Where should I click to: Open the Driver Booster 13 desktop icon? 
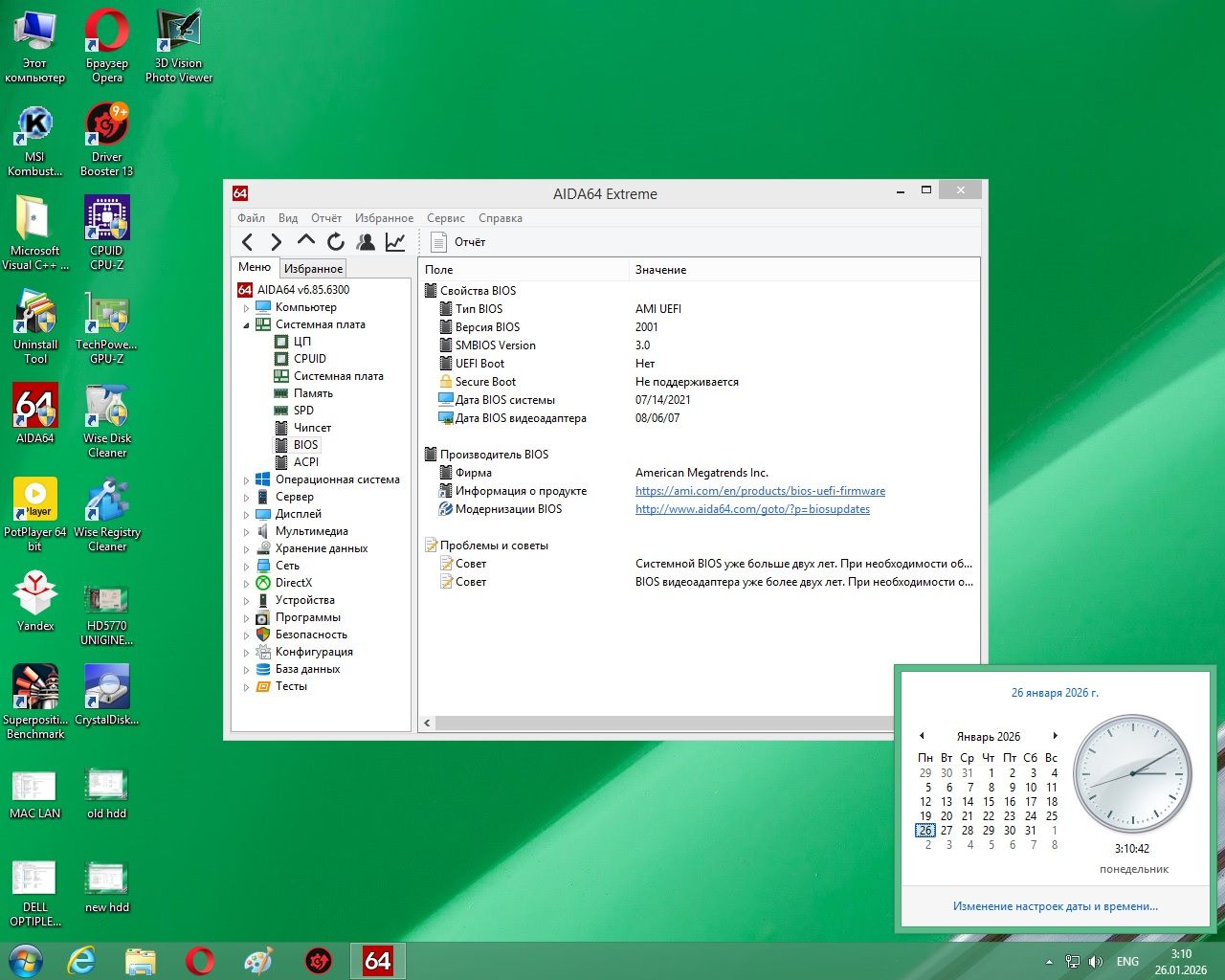pos(107,141)
